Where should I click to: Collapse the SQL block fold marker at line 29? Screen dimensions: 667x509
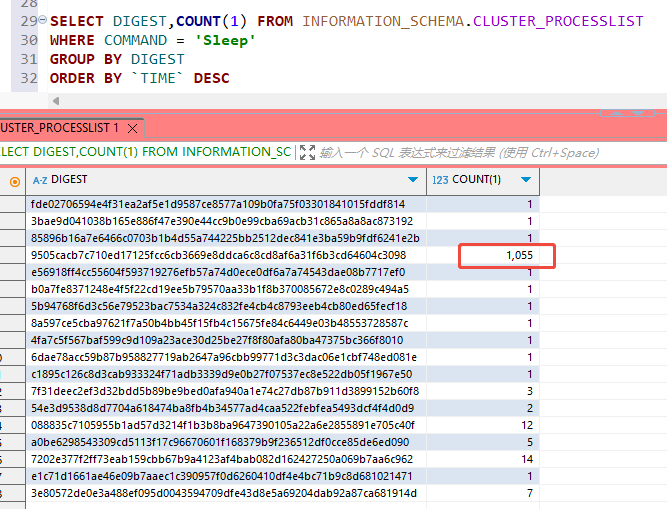(x=43, y=20)
